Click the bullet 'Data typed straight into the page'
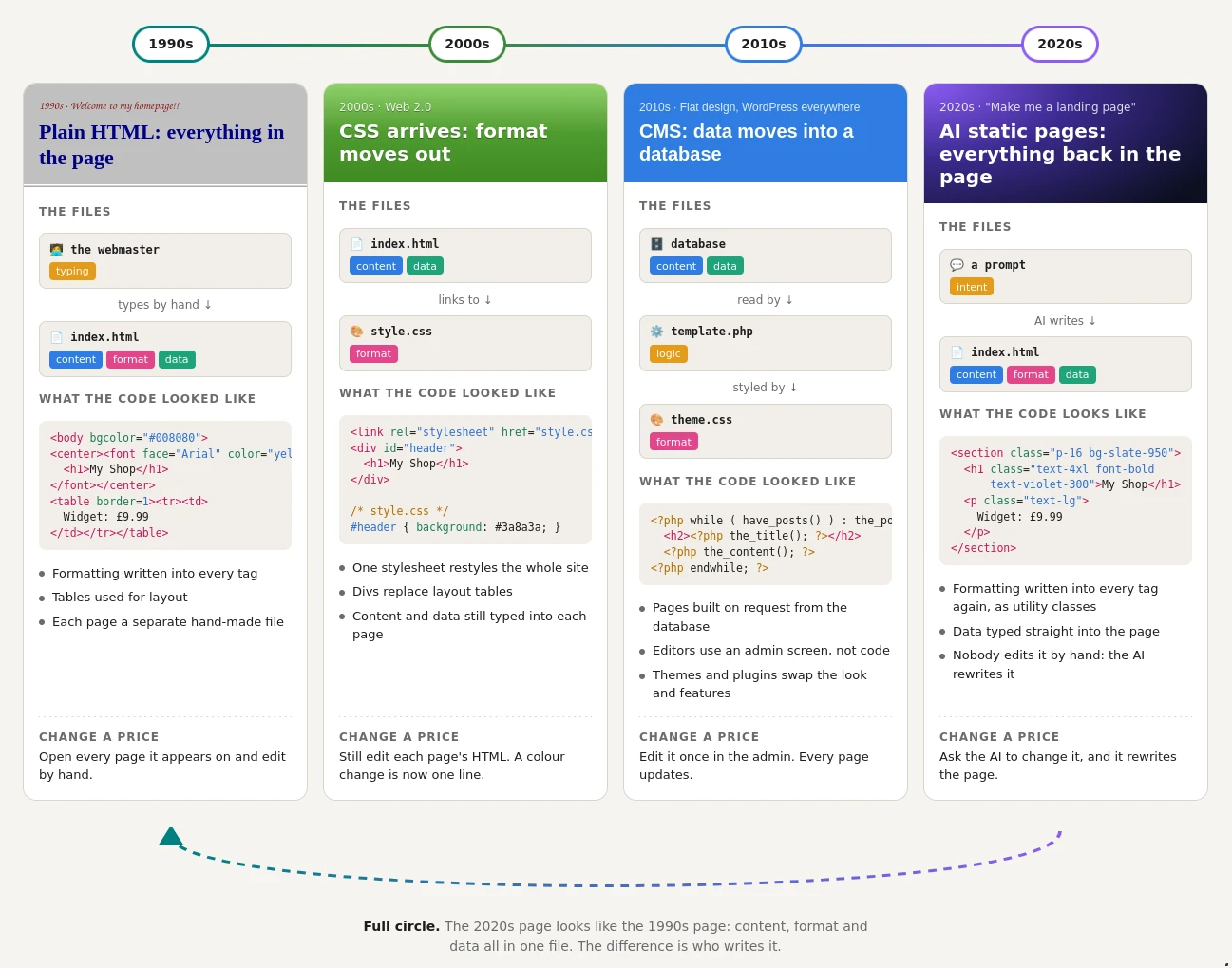This screenshot has height=968, width=1232. point(1056,632)
